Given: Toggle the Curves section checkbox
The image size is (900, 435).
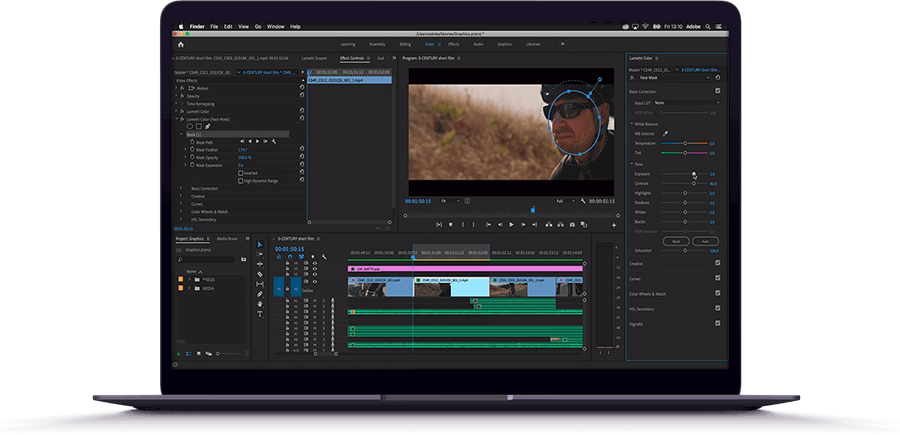Looking at the screenshot, I should click(717, 278).
